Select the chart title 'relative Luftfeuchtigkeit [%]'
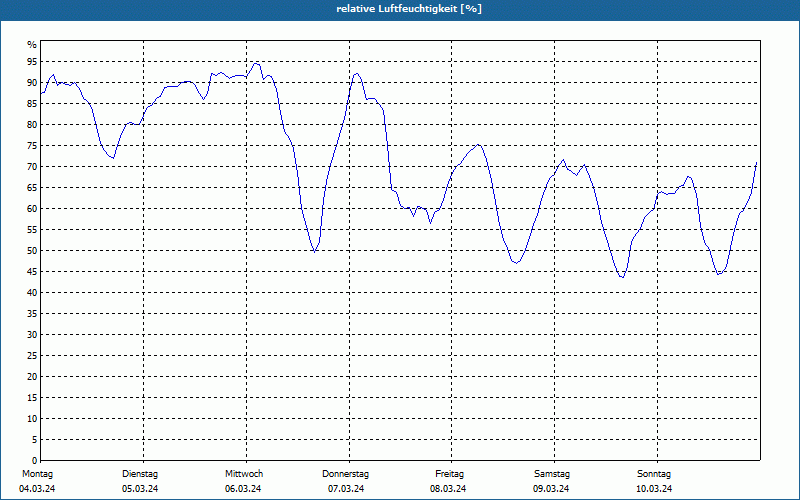Screen dimensions: 800x500 pos(409,9)
